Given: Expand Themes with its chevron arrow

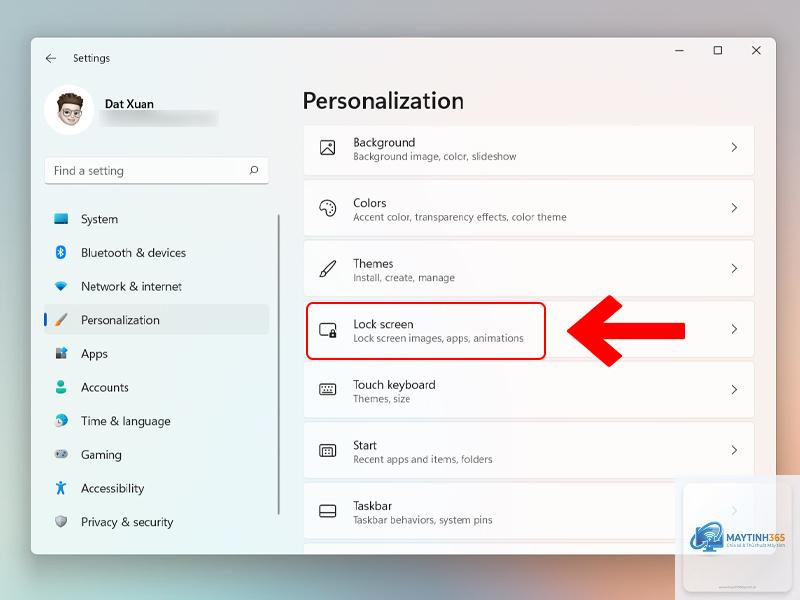Looking at the screenshot, I should [734, 268].
